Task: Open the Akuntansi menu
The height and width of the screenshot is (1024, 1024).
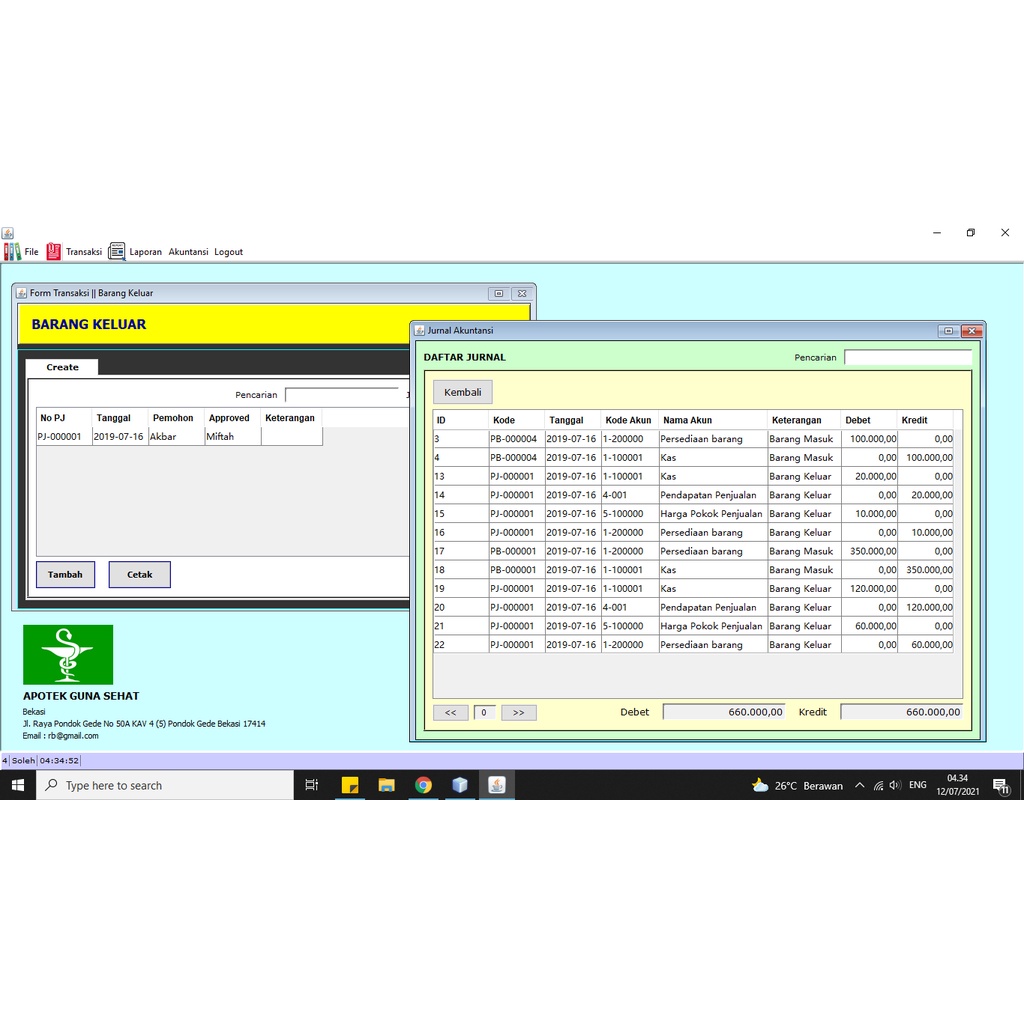Action: pos(188,252)
